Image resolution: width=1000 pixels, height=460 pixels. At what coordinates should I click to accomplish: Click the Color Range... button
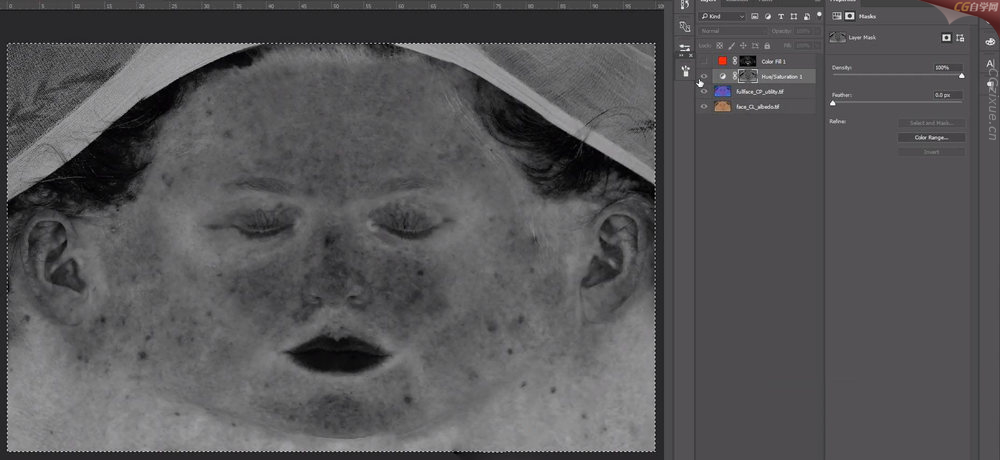click(x=931, y=137)
